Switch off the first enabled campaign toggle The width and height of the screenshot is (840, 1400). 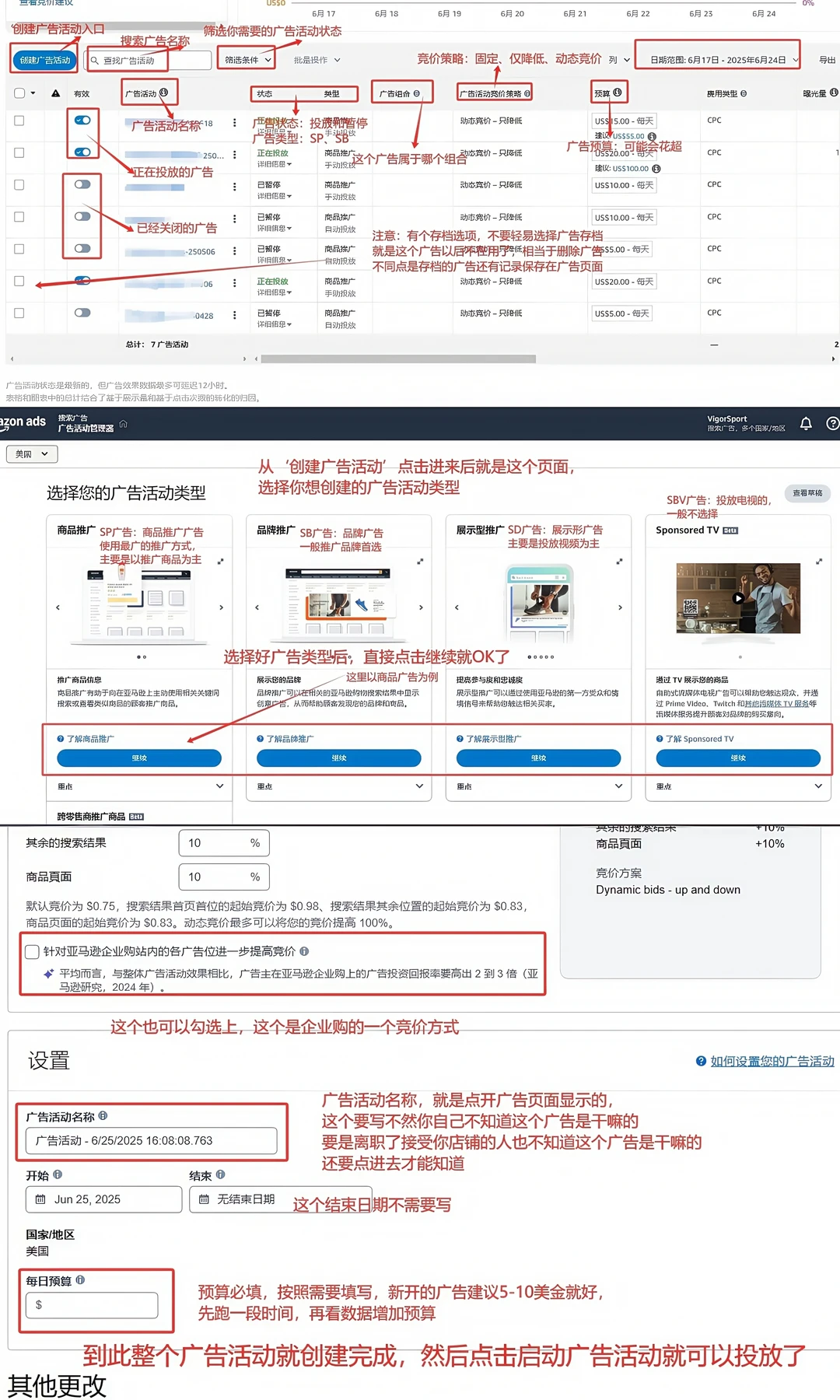[82, 121]
